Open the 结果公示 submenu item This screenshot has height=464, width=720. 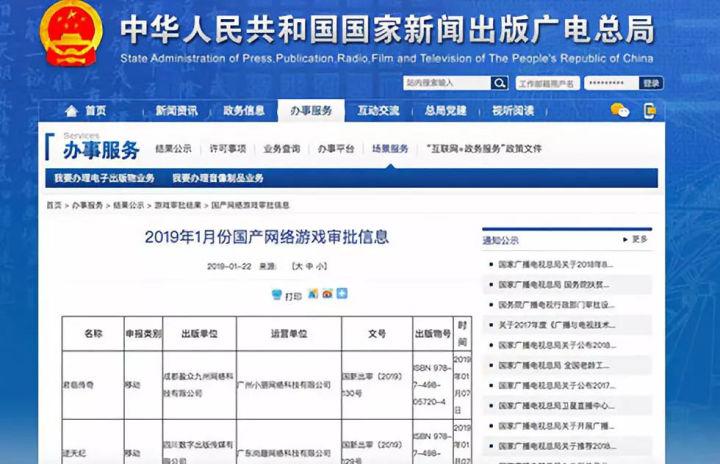point(173,149)
